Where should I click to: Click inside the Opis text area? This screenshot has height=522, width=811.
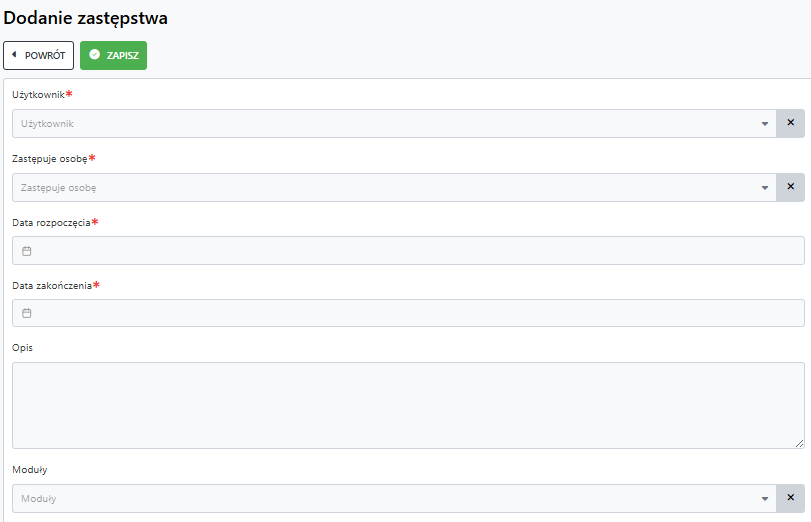click(408, 405)
